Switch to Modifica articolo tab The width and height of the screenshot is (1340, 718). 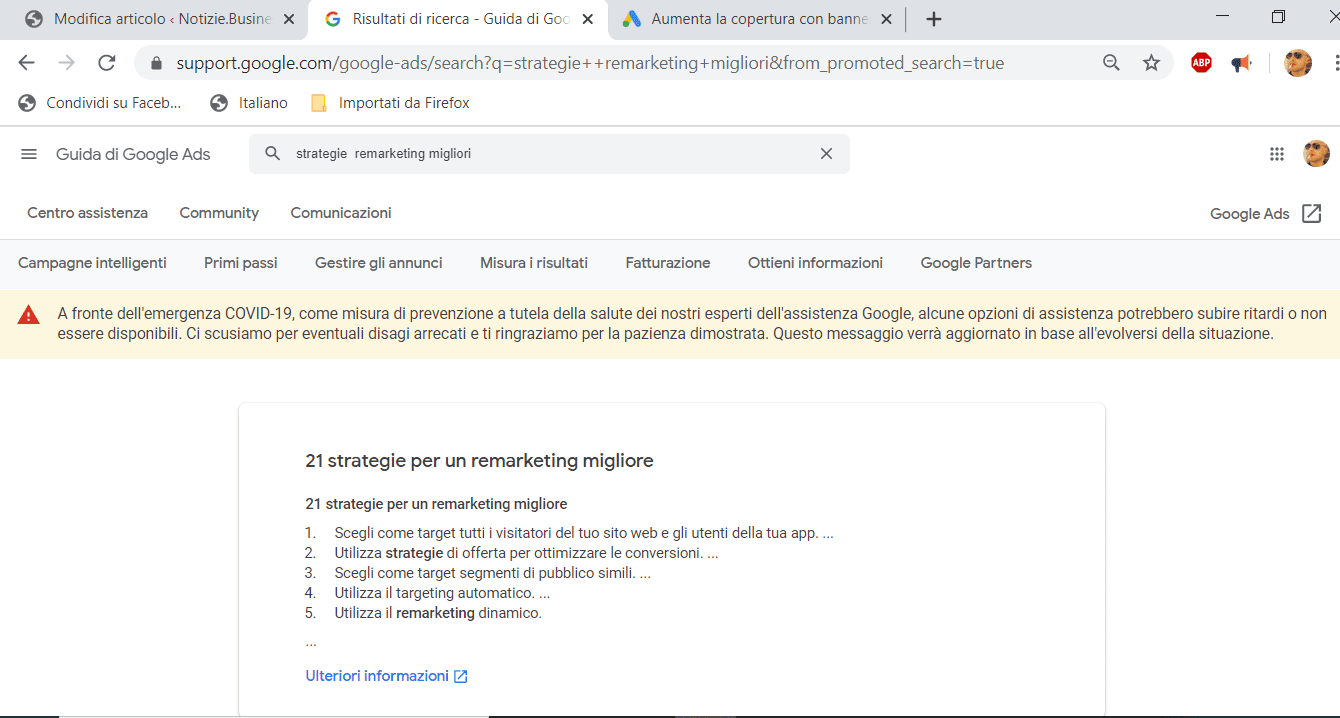[x=160, y=19]
